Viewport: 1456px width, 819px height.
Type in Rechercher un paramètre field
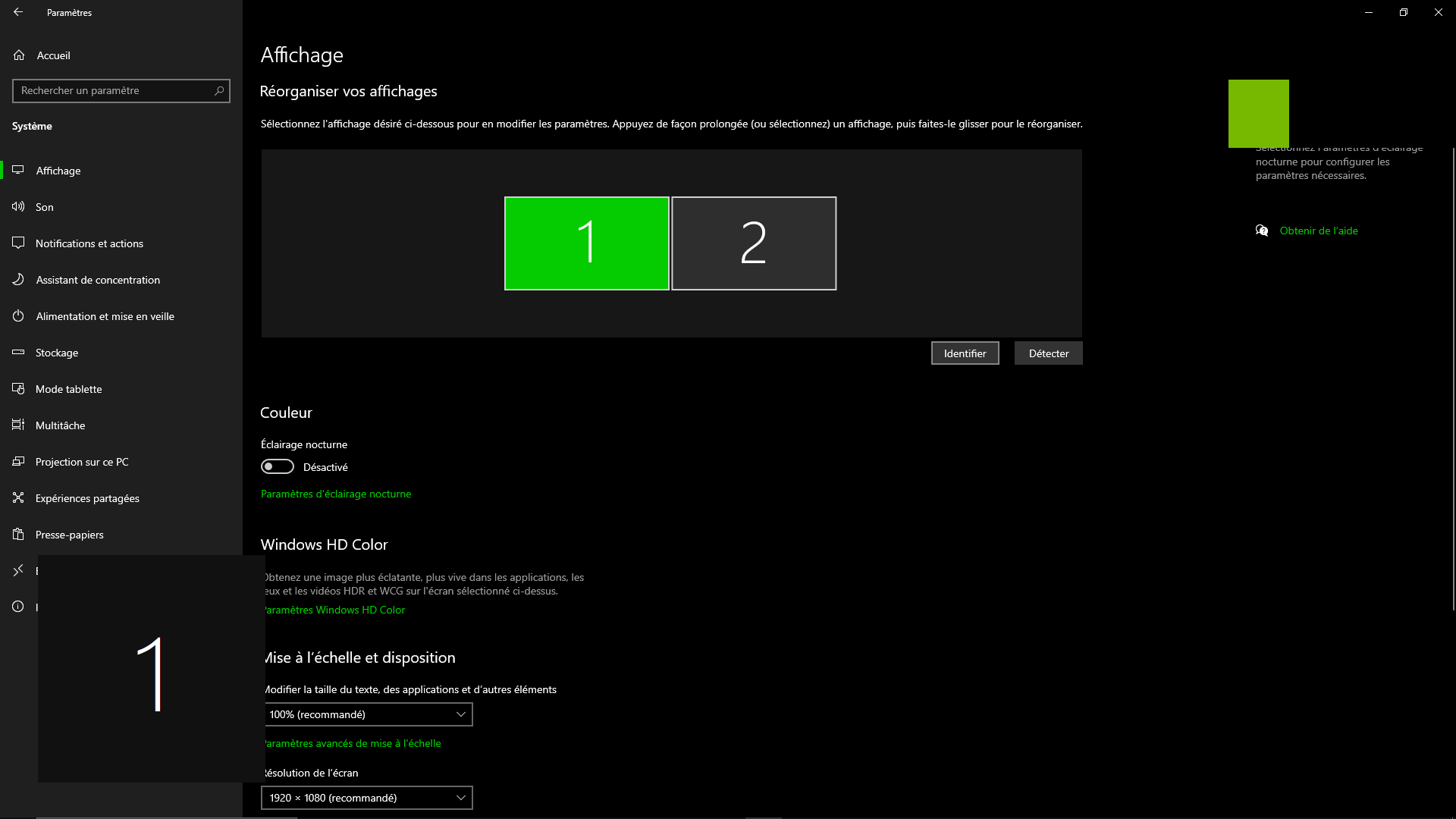pyautogui.click(x=114, y=90)
